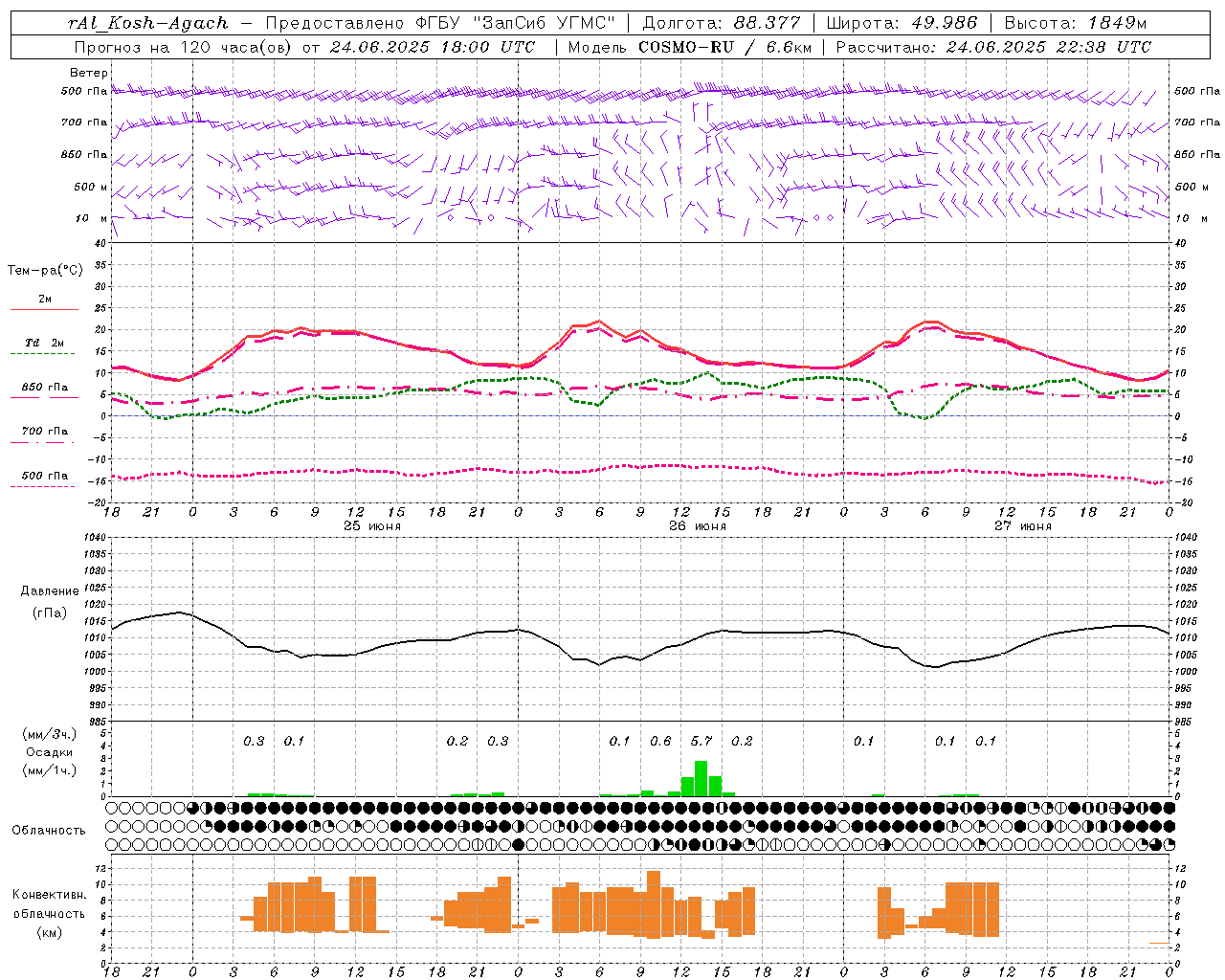Image resolution: width=1225 pixels, height=980 pixels.
Task: Select the Широта: 49.986 value
Action: click(x=902, y=23)
